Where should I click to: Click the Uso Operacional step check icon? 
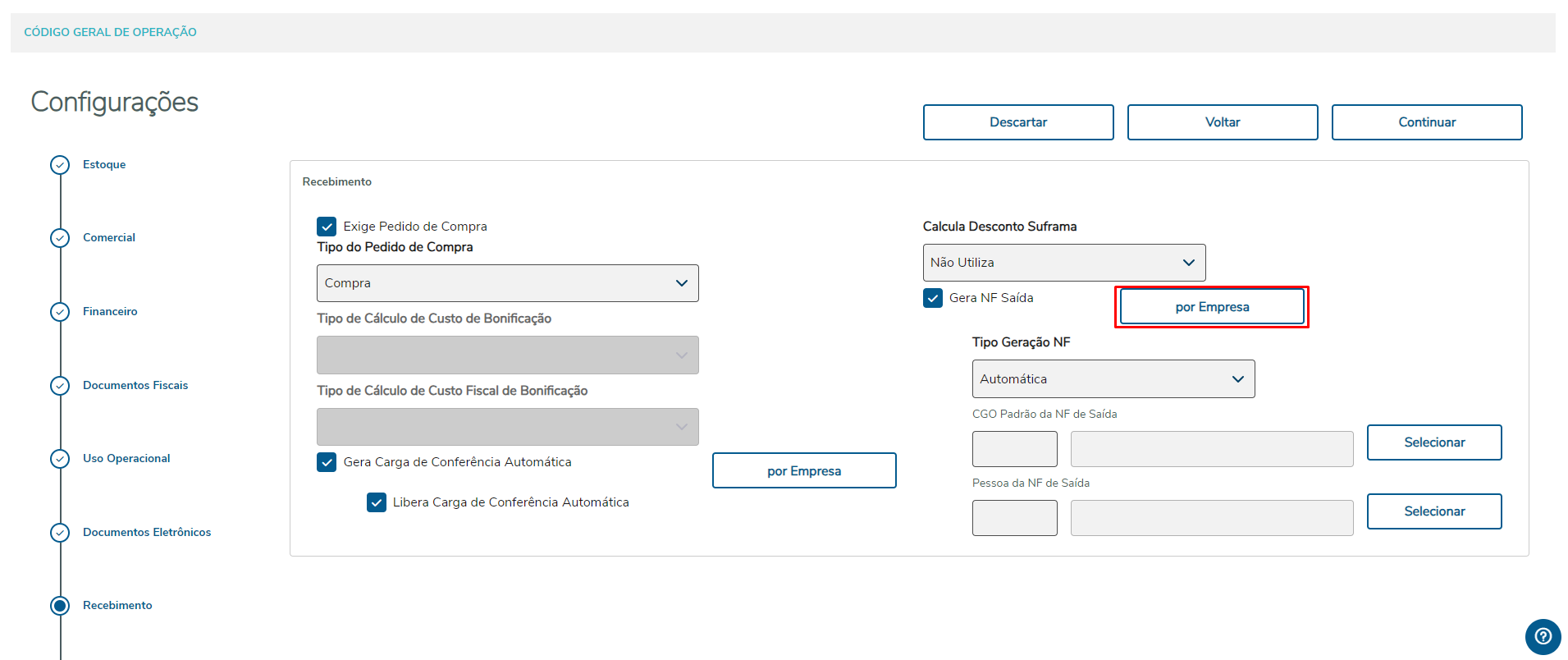point(60,459)
